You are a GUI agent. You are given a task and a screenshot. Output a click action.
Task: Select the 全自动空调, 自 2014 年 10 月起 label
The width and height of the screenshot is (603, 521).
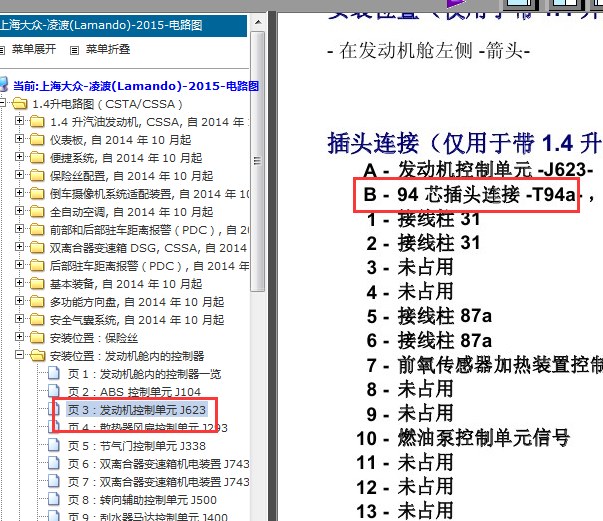132,212
